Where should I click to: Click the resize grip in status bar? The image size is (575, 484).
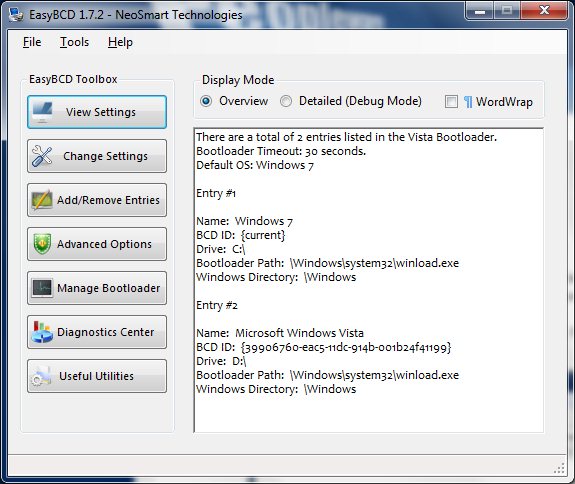pos(559,468)
